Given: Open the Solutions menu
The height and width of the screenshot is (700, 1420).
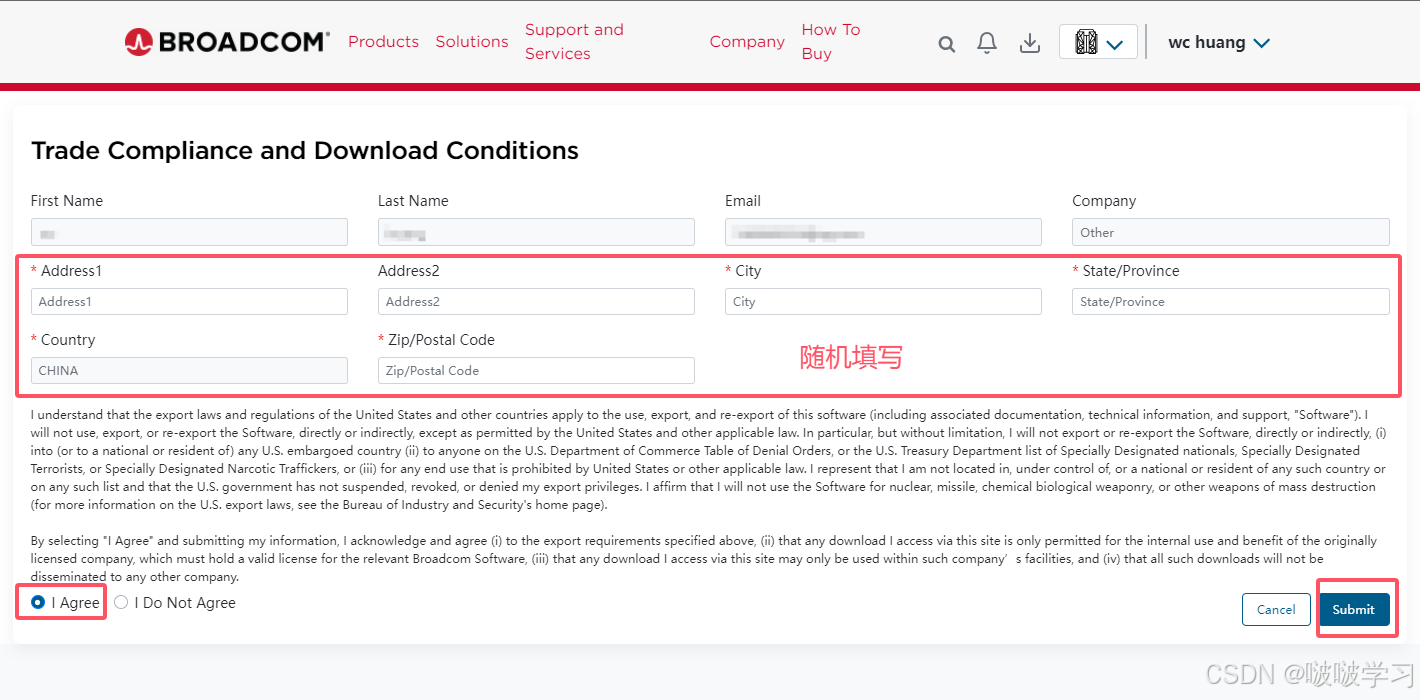Looking at the screenshot, I should pos(472,42).
